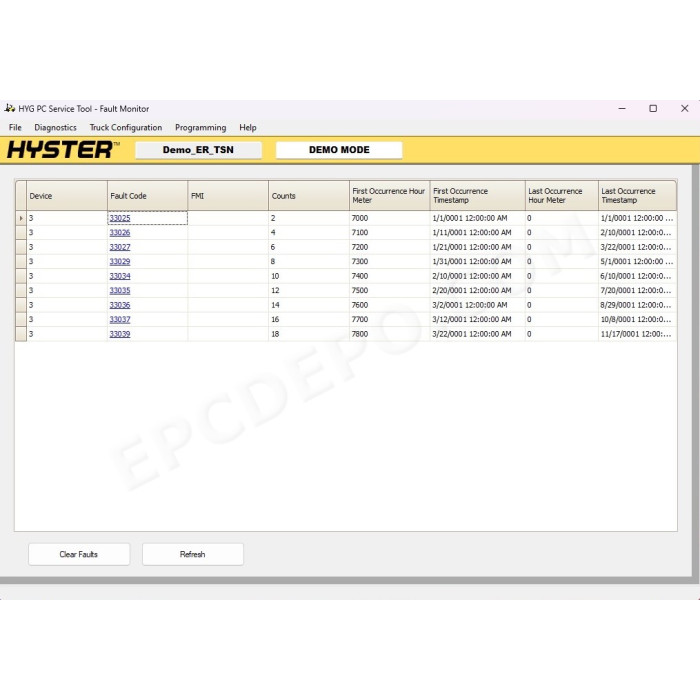Select hour meter value 7700
The height and width of the screenshot is (700, 700).
coord(390,320)
